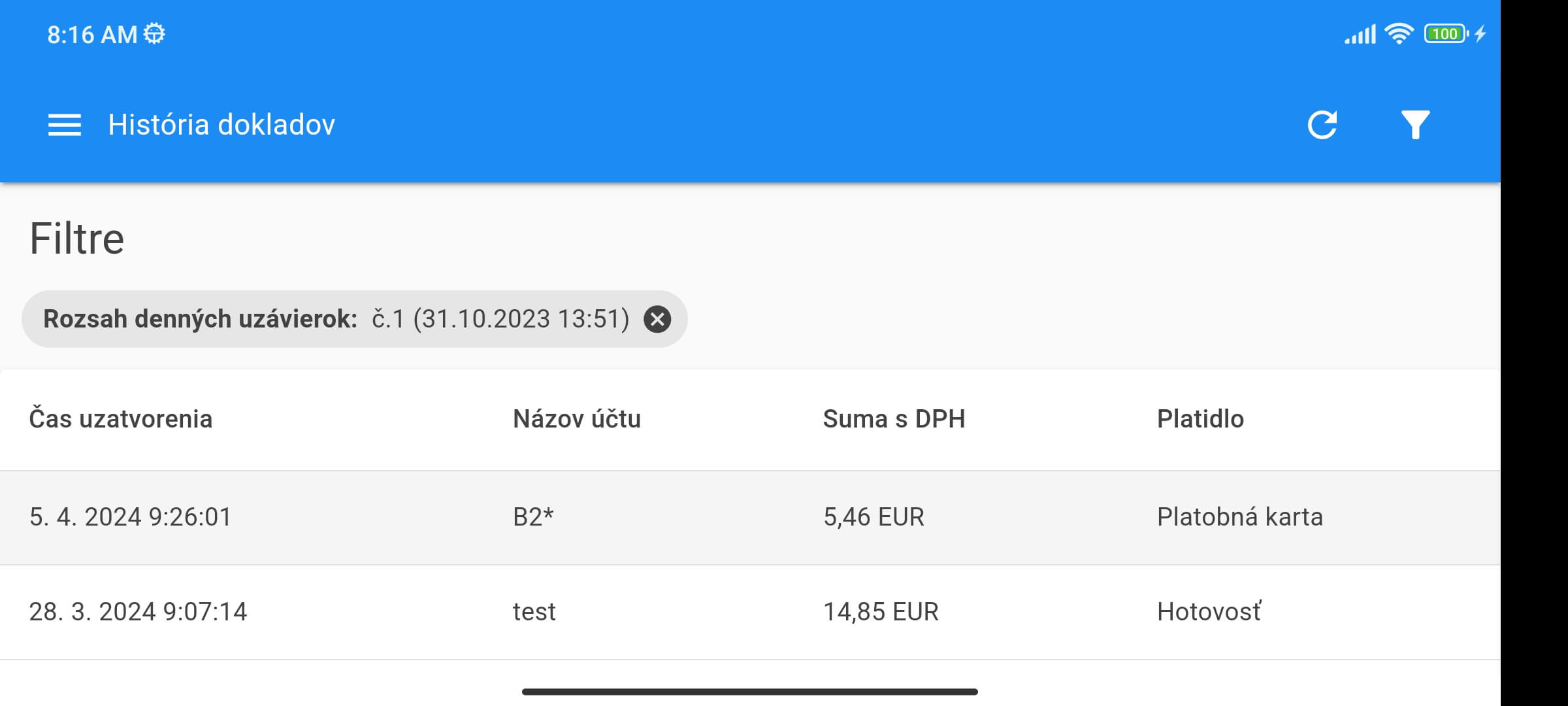Select the Platobná karta payment cell
Viewport: 1568px width, 706px height.
[x=1240, y=517]
